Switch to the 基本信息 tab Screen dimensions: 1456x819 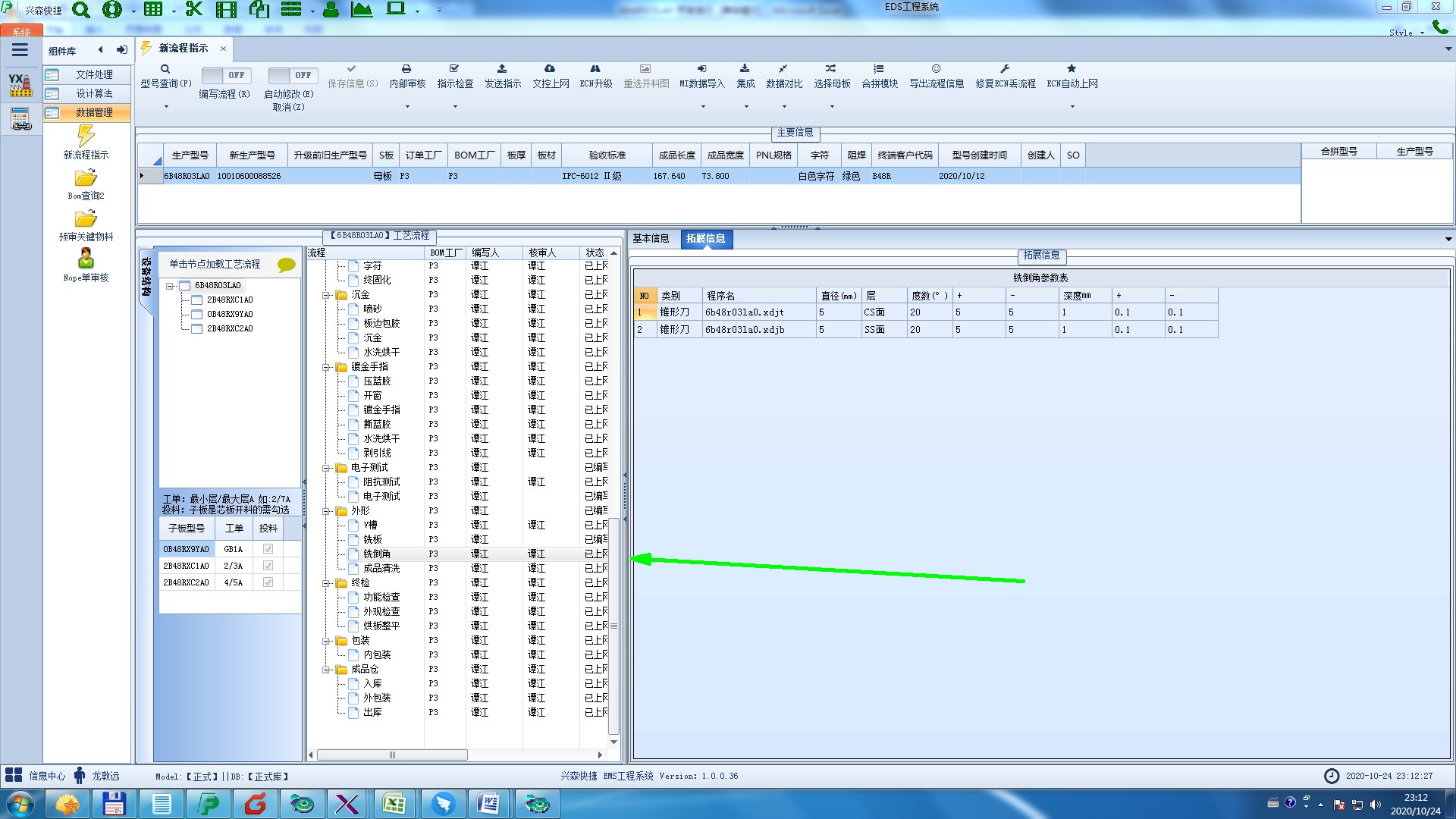click(651, 239)
